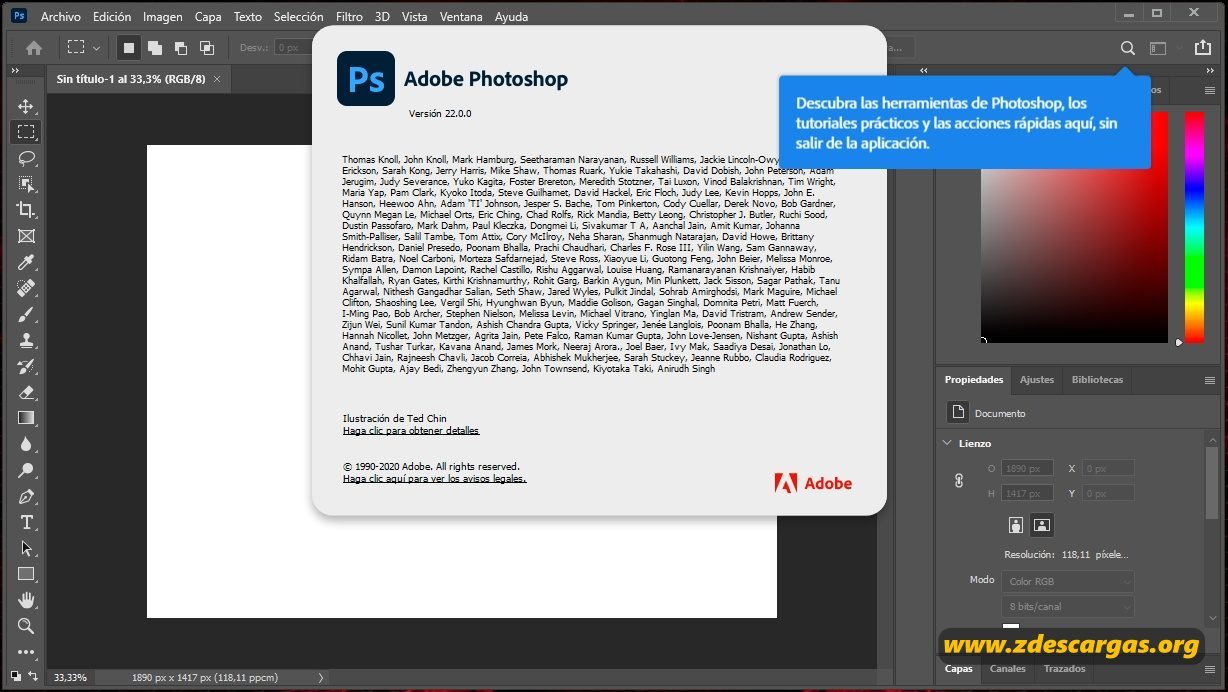1228x692 pixels.
Task: Expand the left toolbar to two columns
Action: (x=15, y=71)
